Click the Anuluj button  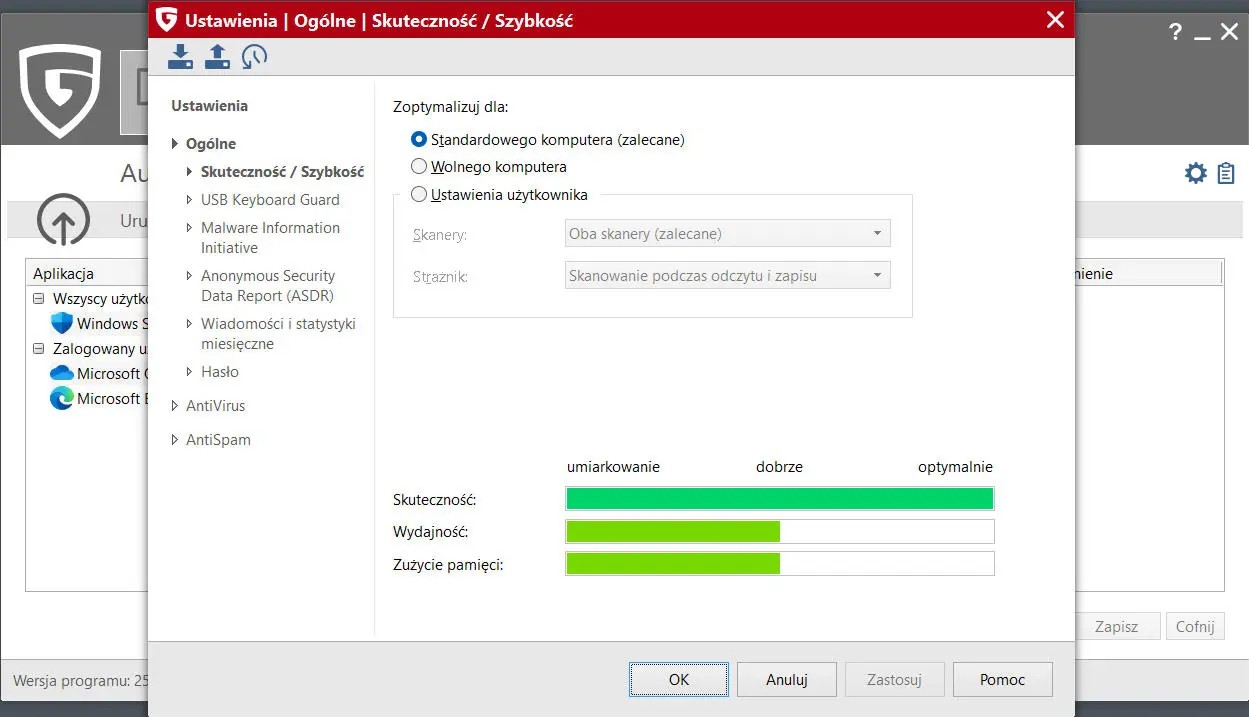tap(786, 680)
